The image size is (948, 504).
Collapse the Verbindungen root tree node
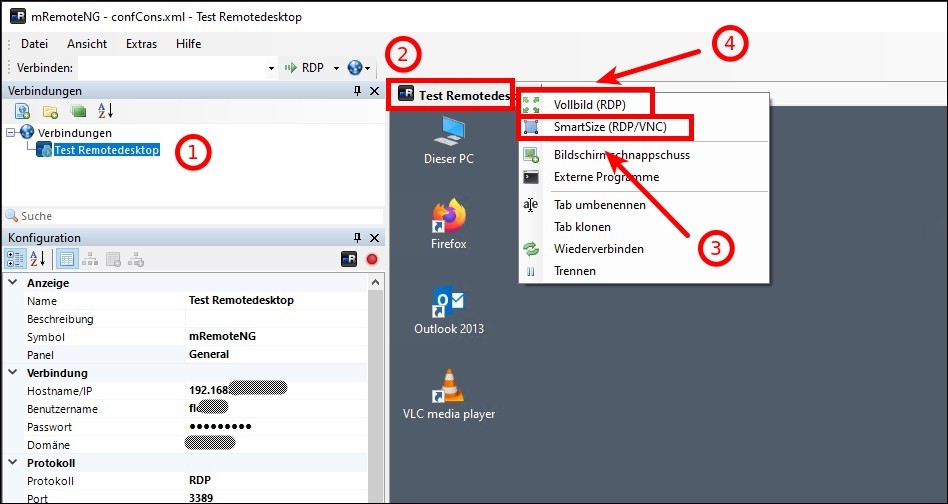tap(10, 132)
